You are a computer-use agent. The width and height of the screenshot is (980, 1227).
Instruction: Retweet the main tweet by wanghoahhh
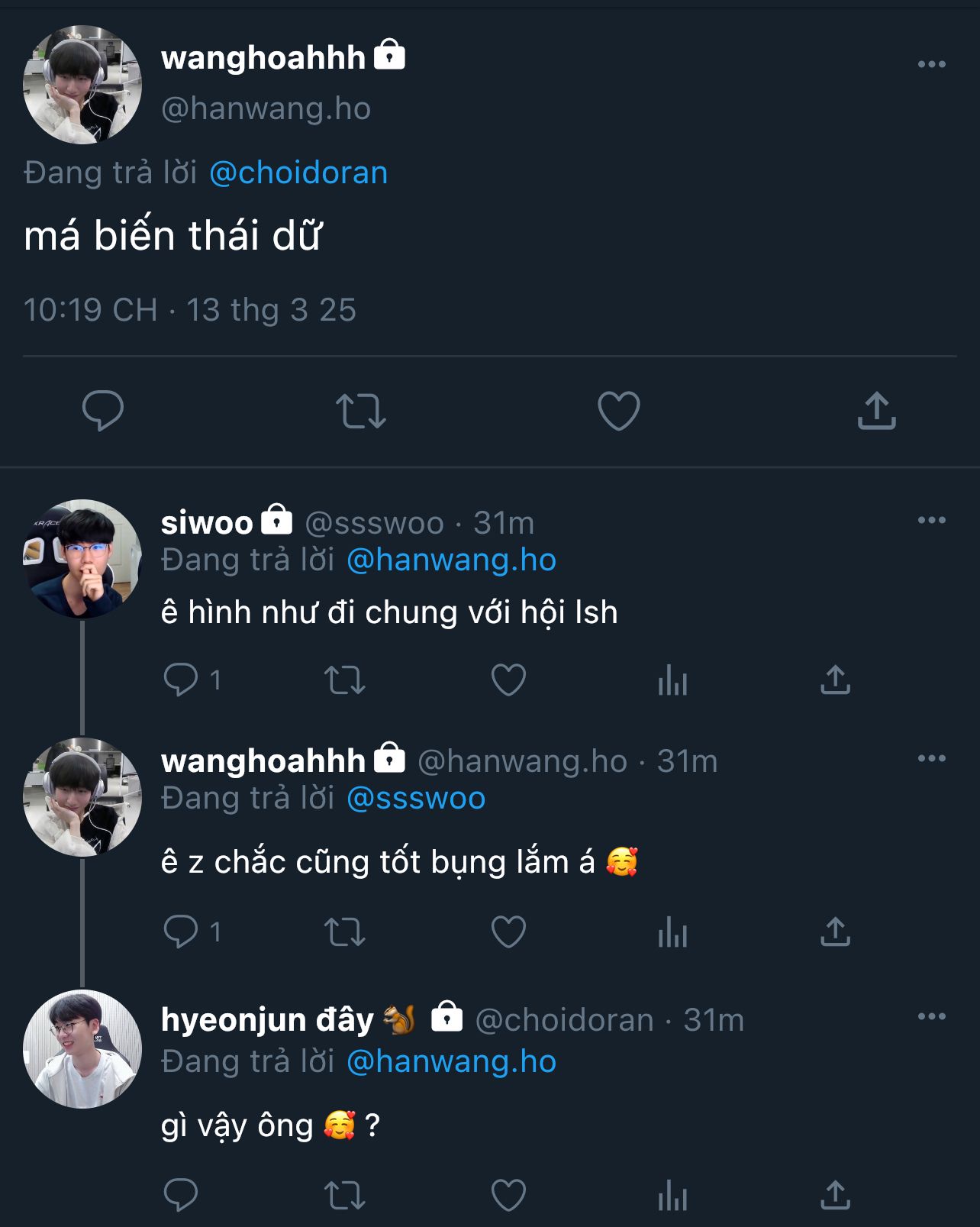coord(361,411)
